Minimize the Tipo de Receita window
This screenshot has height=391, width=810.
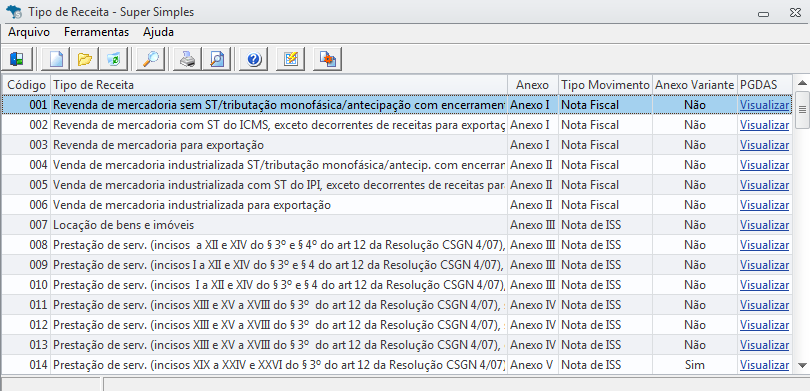pyautogui.click(x=764, y=13)
